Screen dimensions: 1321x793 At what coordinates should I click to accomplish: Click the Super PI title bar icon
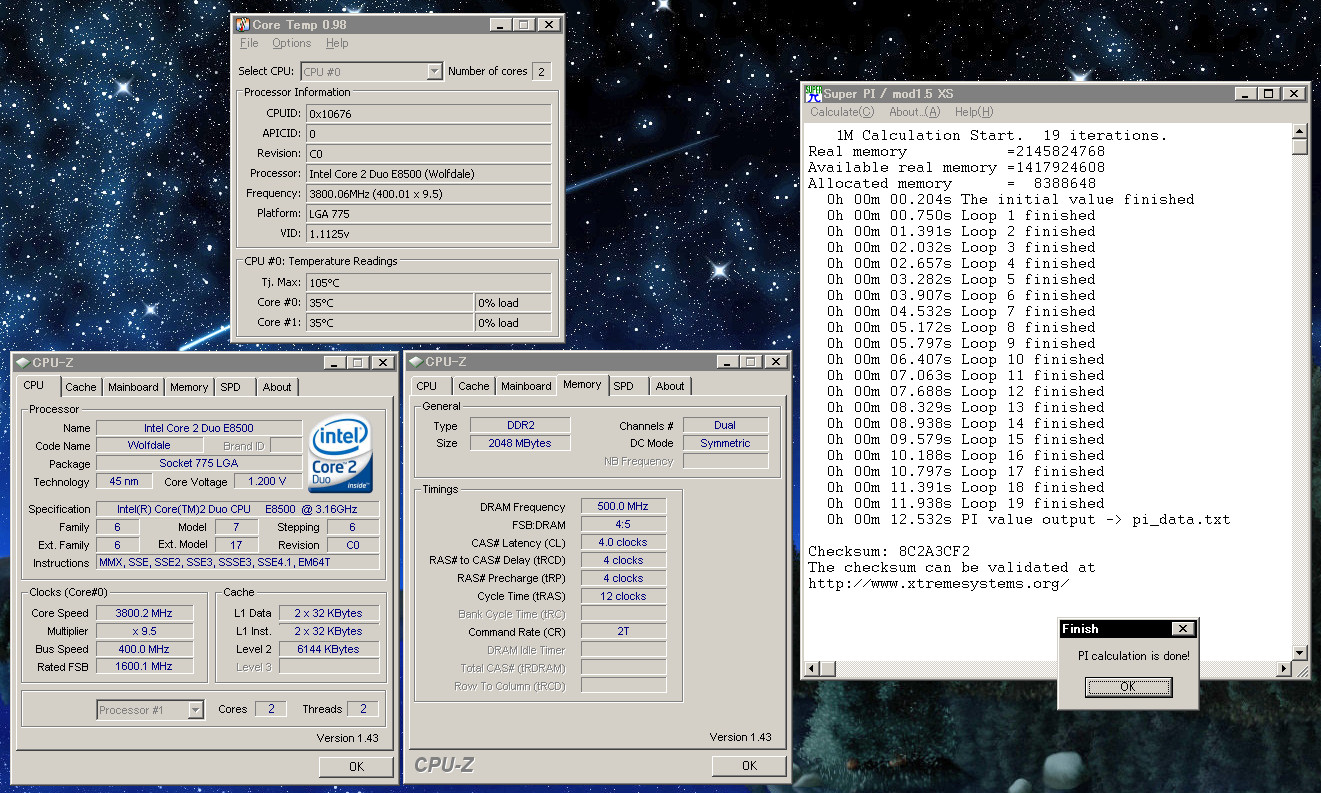pos(813,93)
